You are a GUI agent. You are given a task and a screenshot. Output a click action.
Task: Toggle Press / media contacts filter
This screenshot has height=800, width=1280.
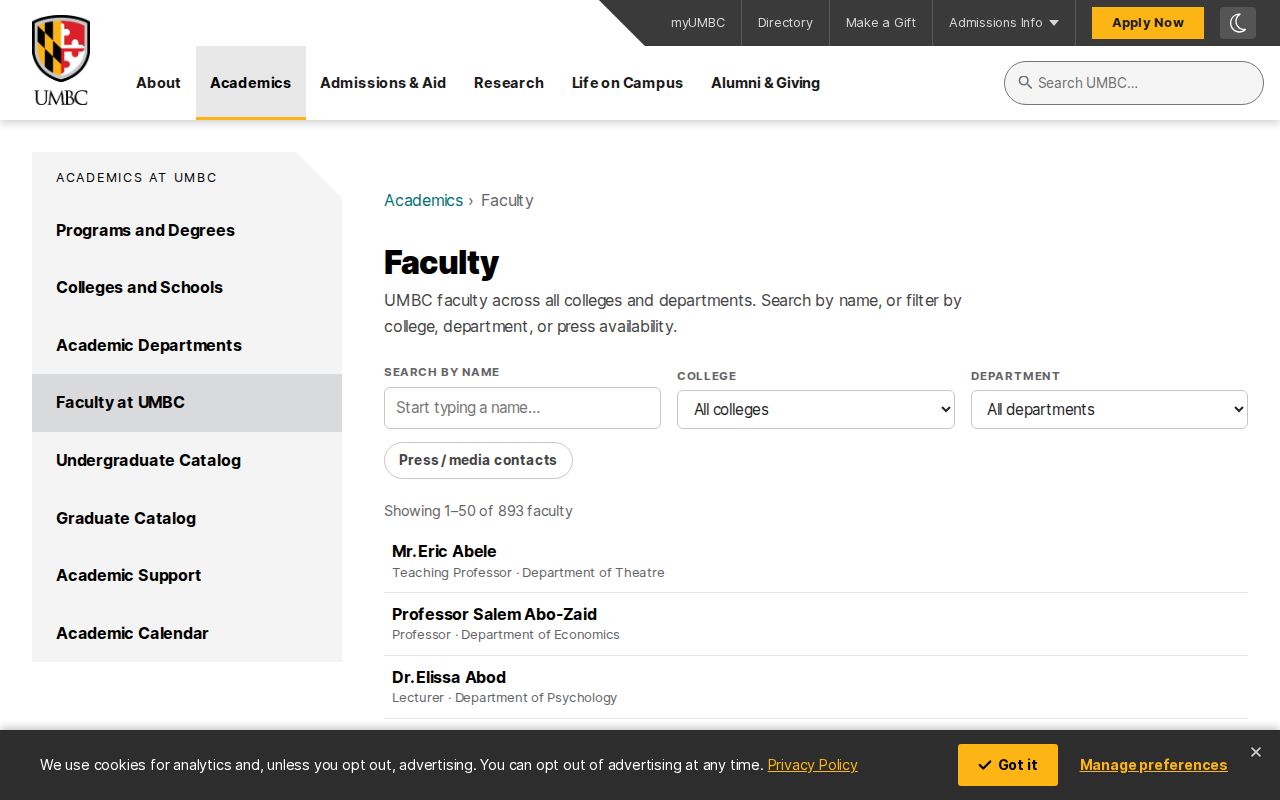(478, 460)
